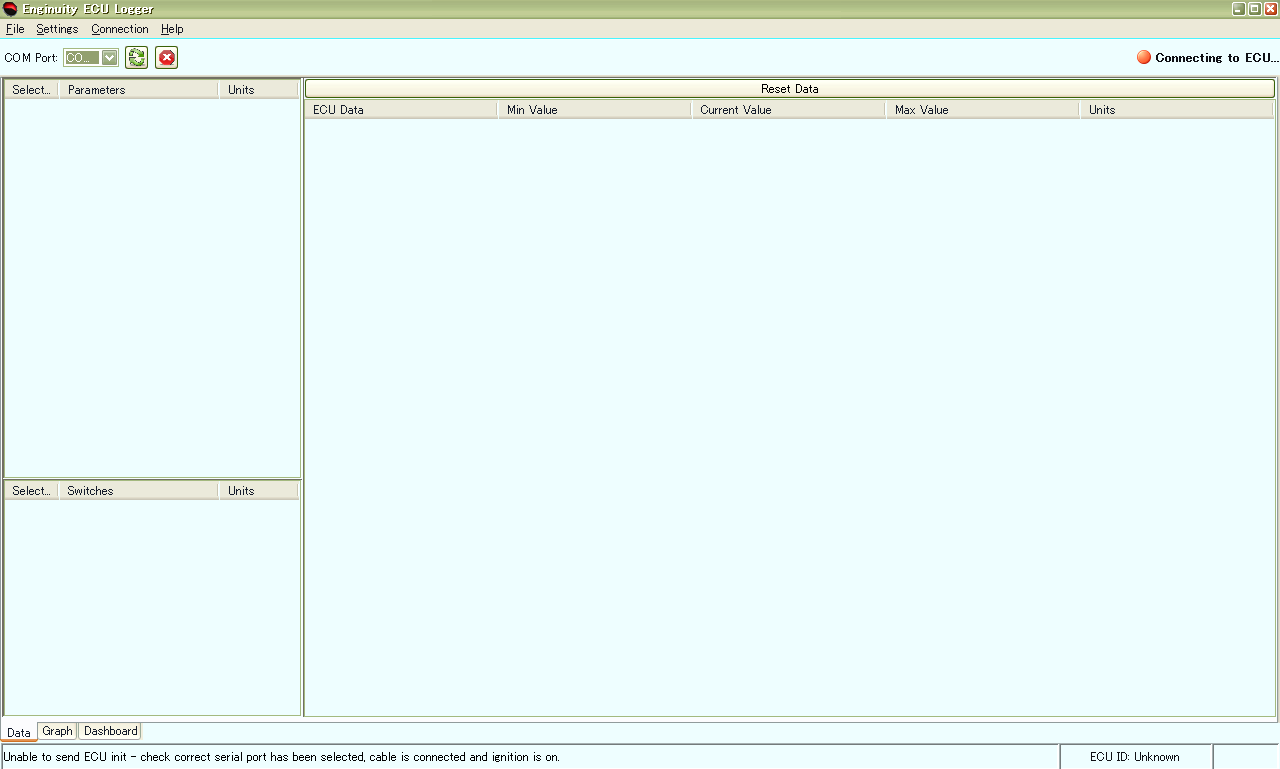Click the ECU Data column header
The width and height of the screenshot is (1280, 769).
coord(400,110)
